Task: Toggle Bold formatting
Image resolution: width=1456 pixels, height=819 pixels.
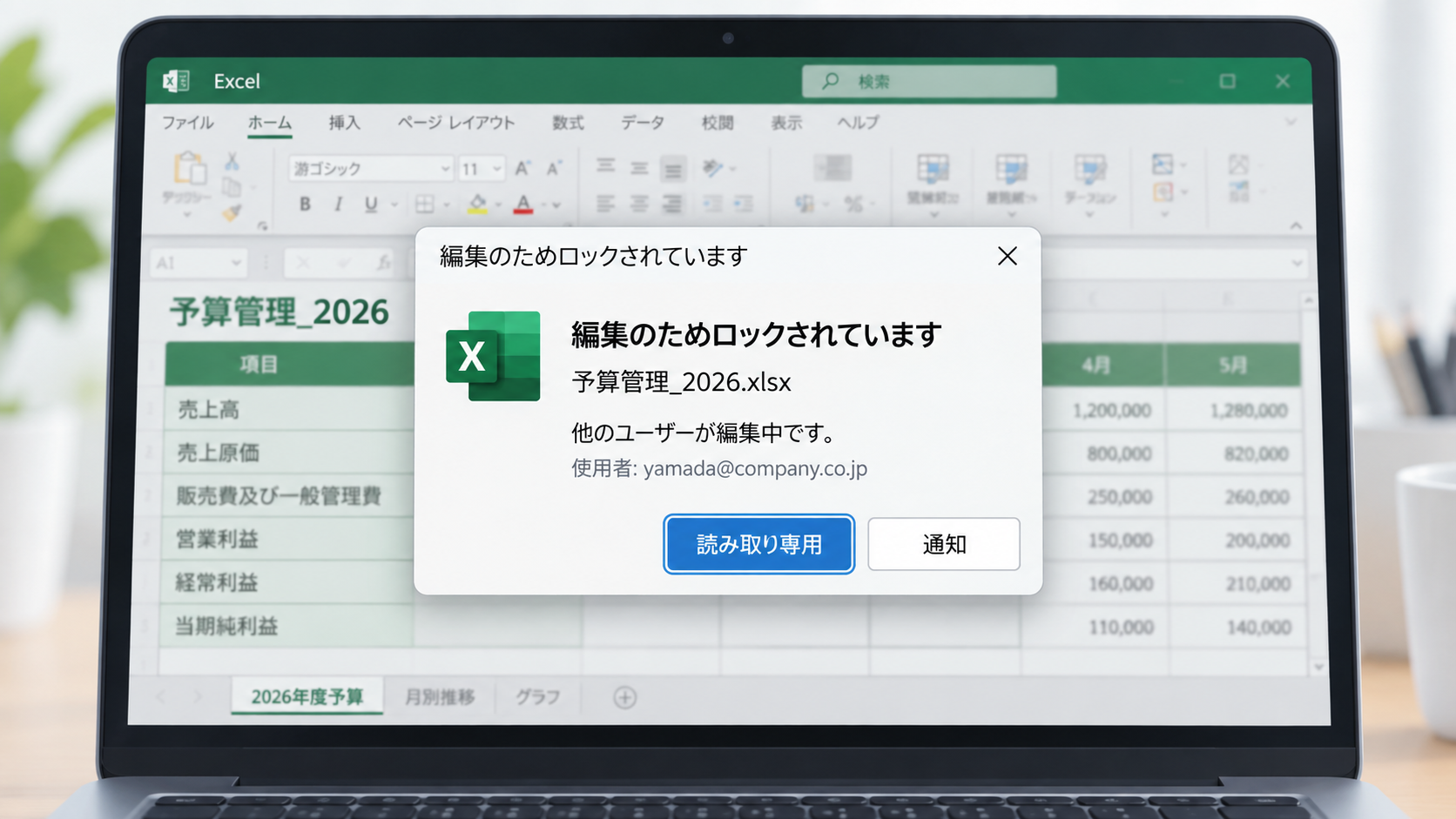Action: pyautogui.click(x=305, y=205)
